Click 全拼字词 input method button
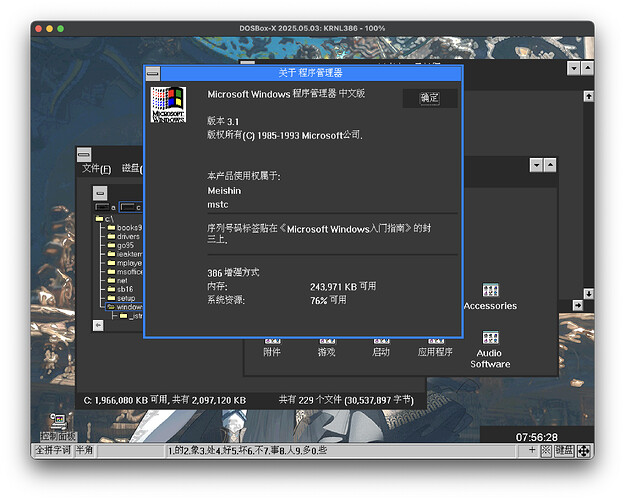 click(53, 451)
